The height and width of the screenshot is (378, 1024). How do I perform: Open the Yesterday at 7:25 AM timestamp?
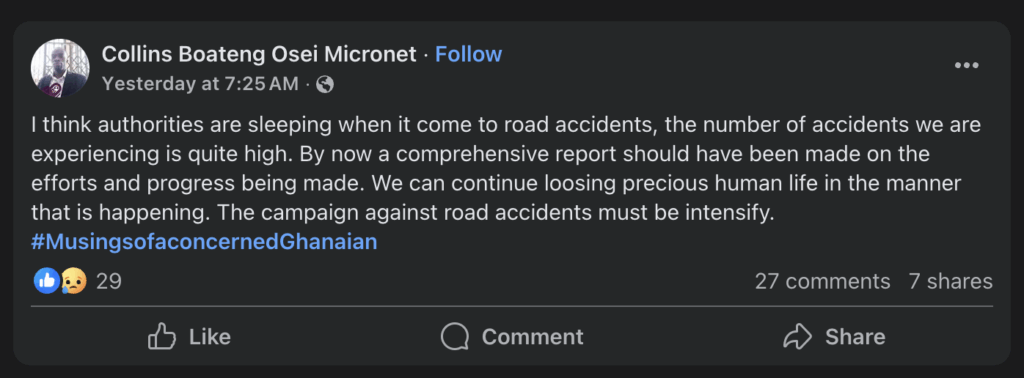click(x=200, y=84)
